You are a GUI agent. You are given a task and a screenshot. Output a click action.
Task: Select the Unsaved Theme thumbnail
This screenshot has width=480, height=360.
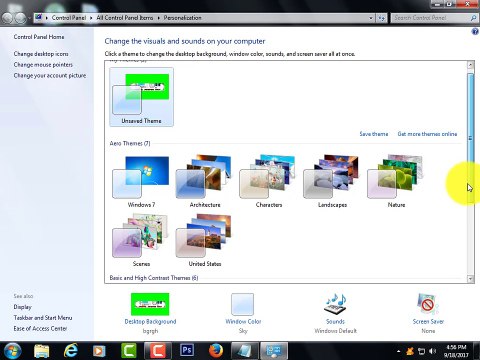tap(141, 97)
